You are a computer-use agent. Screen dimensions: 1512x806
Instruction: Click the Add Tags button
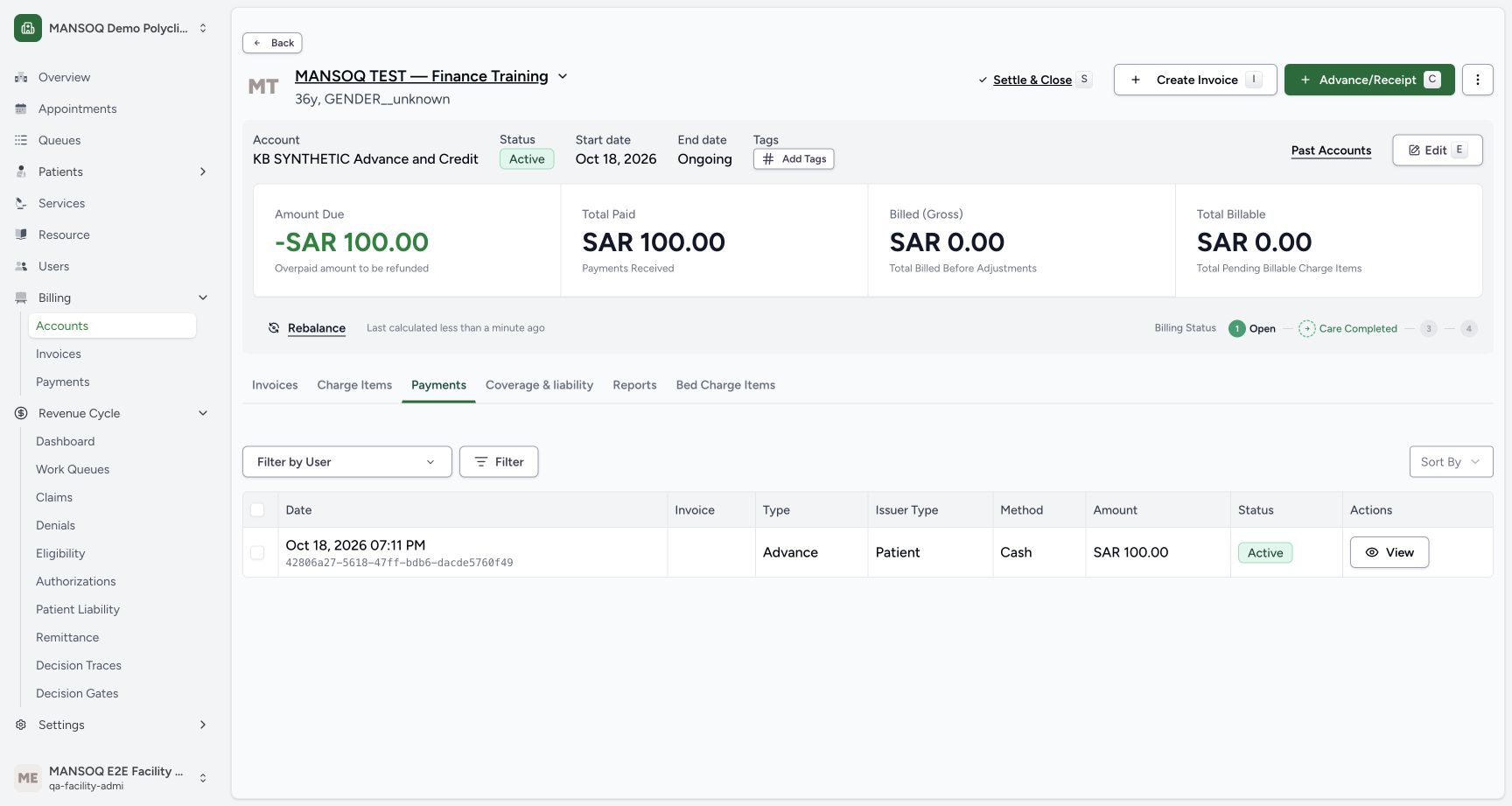[794, 159]
